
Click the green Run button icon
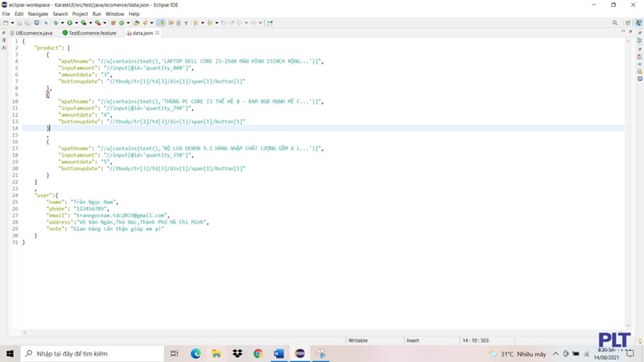click(70, 23)
